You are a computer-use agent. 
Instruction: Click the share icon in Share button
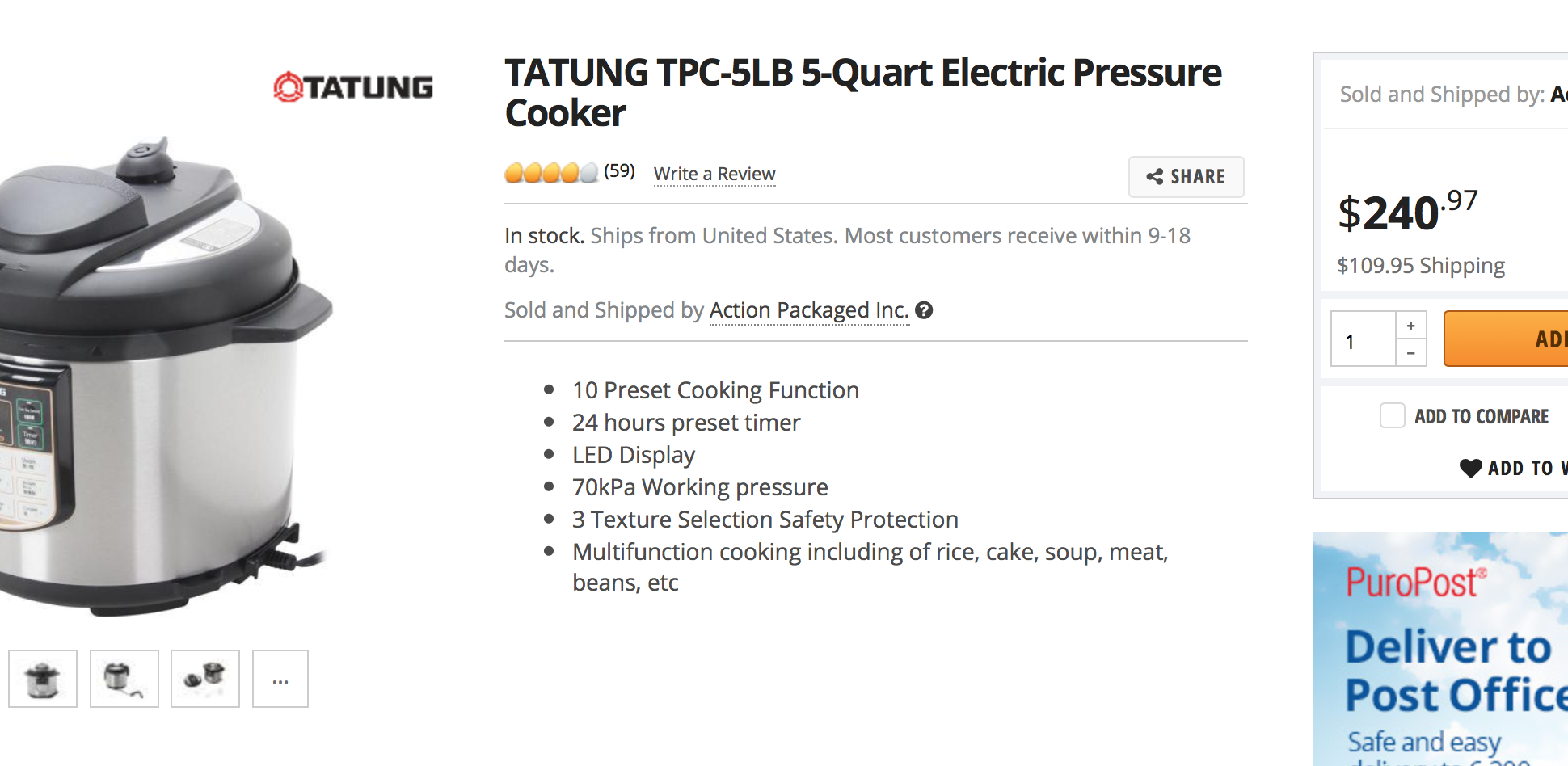click(x=1155, y=177)
